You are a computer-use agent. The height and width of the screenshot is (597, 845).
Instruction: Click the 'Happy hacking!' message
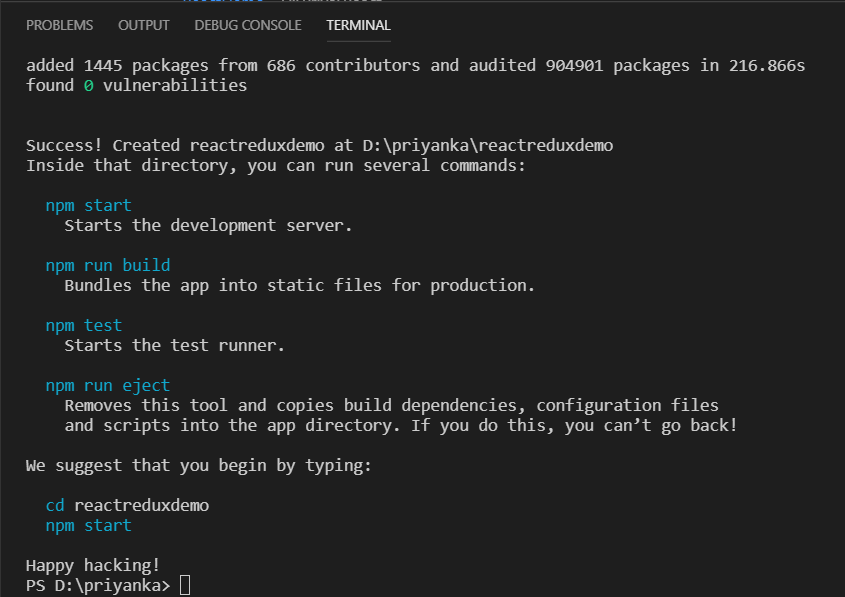coord(93,565)
